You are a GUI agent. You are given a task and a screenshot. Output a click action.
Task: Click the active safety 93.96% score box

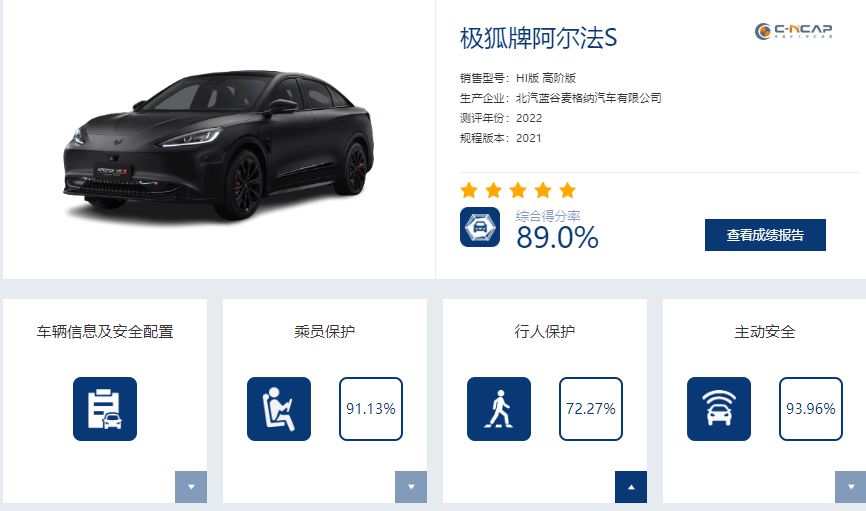click(811, 409)
